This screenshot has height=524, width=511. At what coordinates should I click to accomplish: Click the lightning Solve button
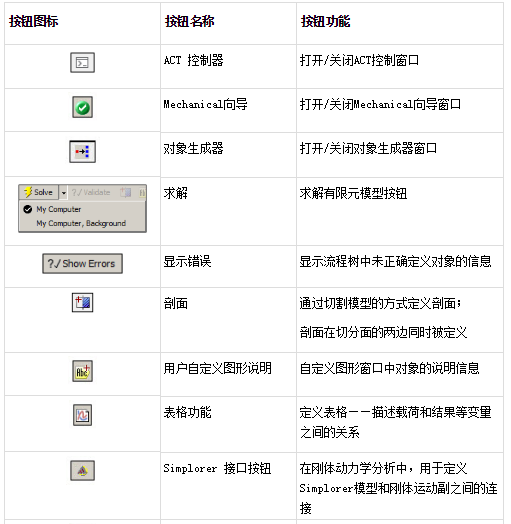point(38,192)
